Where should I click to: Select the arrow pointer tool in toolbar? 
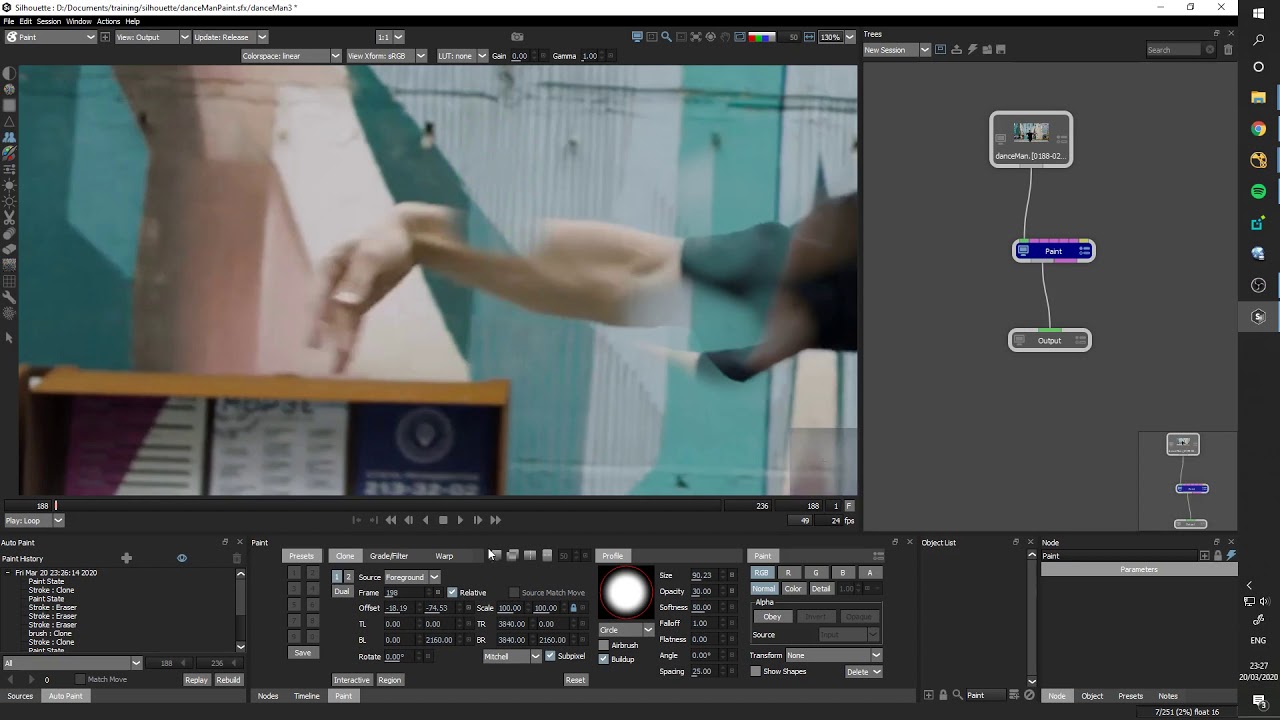pos(9,337)
